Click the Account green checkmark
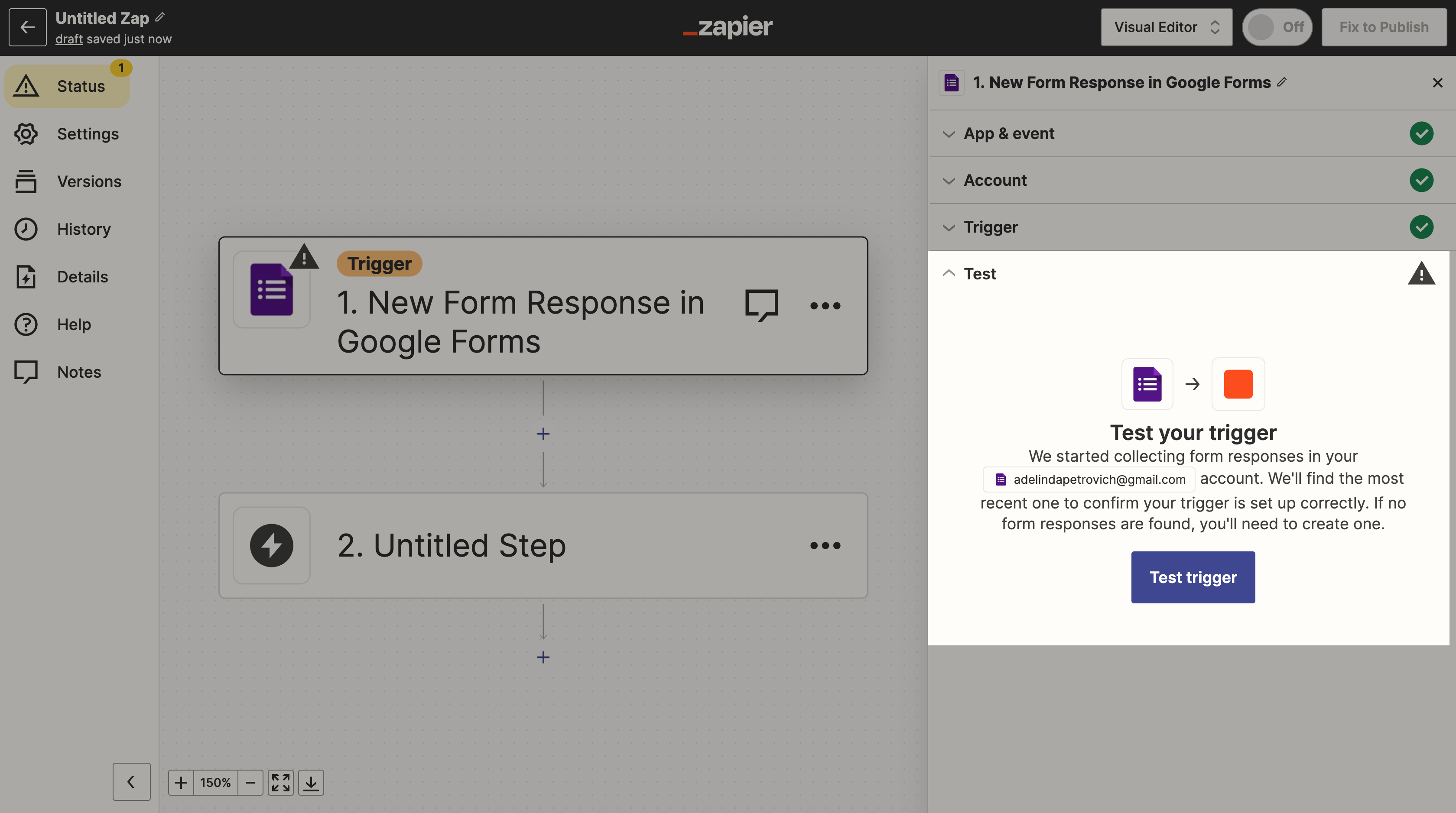This screenshot has width=1456, height=813. click(1421, 180)
